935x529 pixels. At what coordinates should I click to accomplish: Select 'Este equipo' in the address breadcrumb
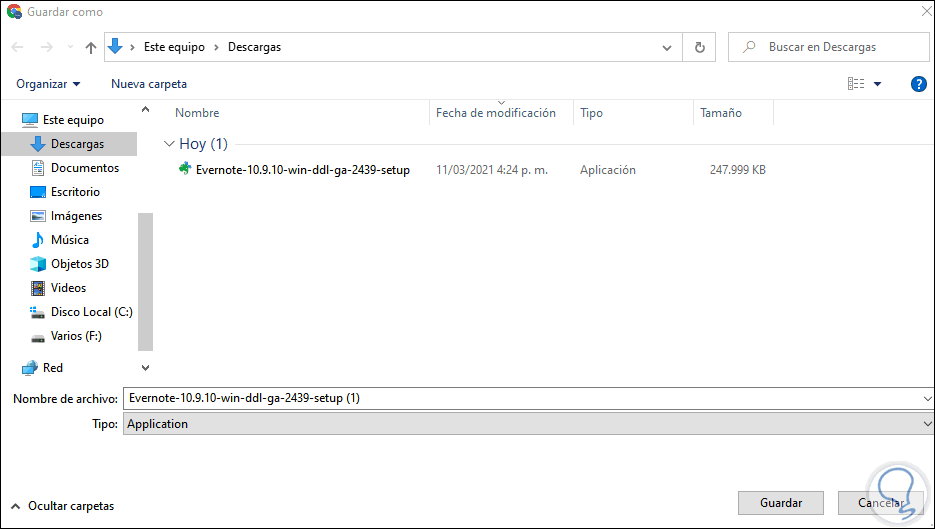tap(174, 47)
